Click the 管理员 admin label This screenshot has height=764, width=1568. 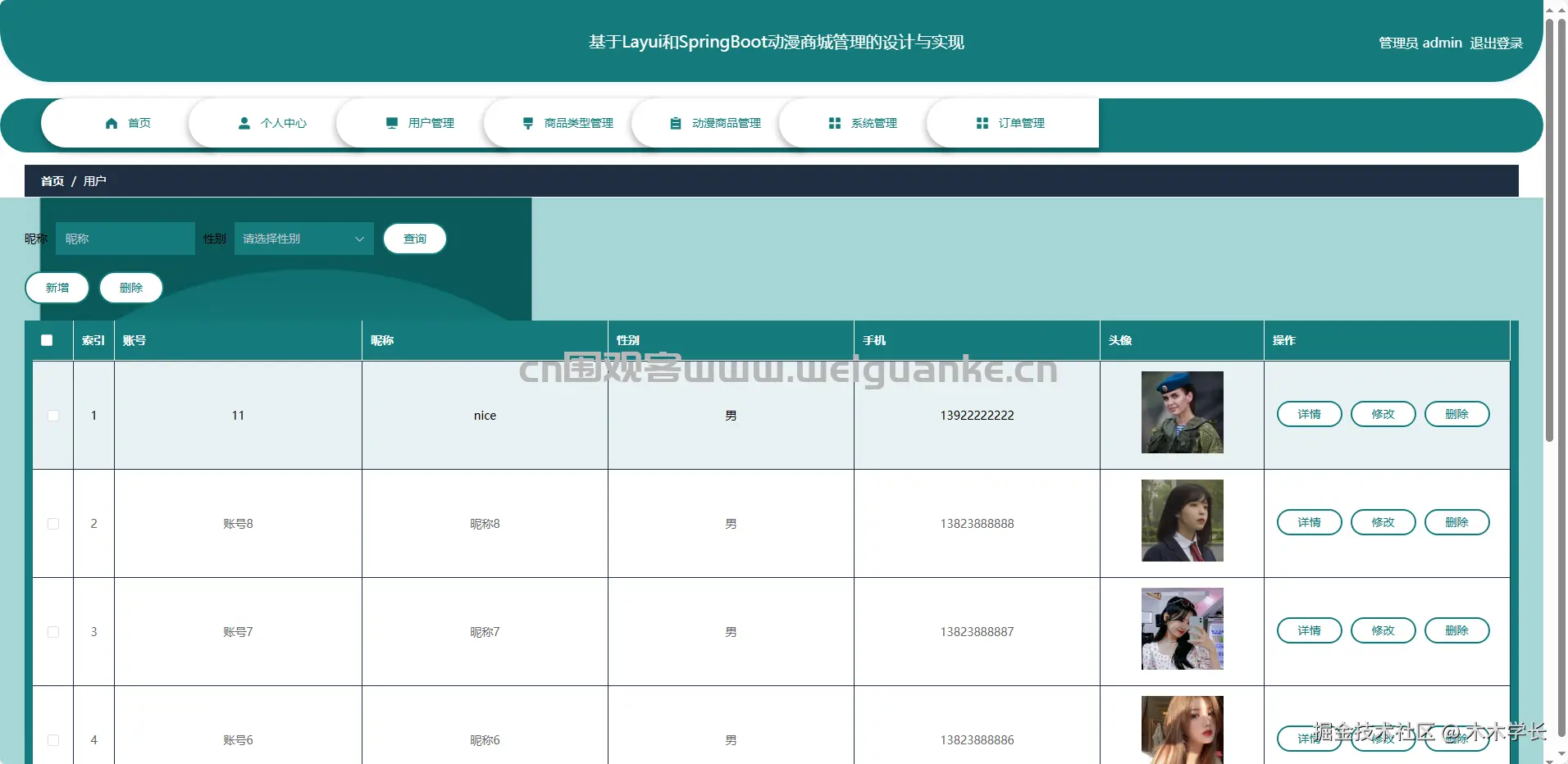(x=1420, y=43)
